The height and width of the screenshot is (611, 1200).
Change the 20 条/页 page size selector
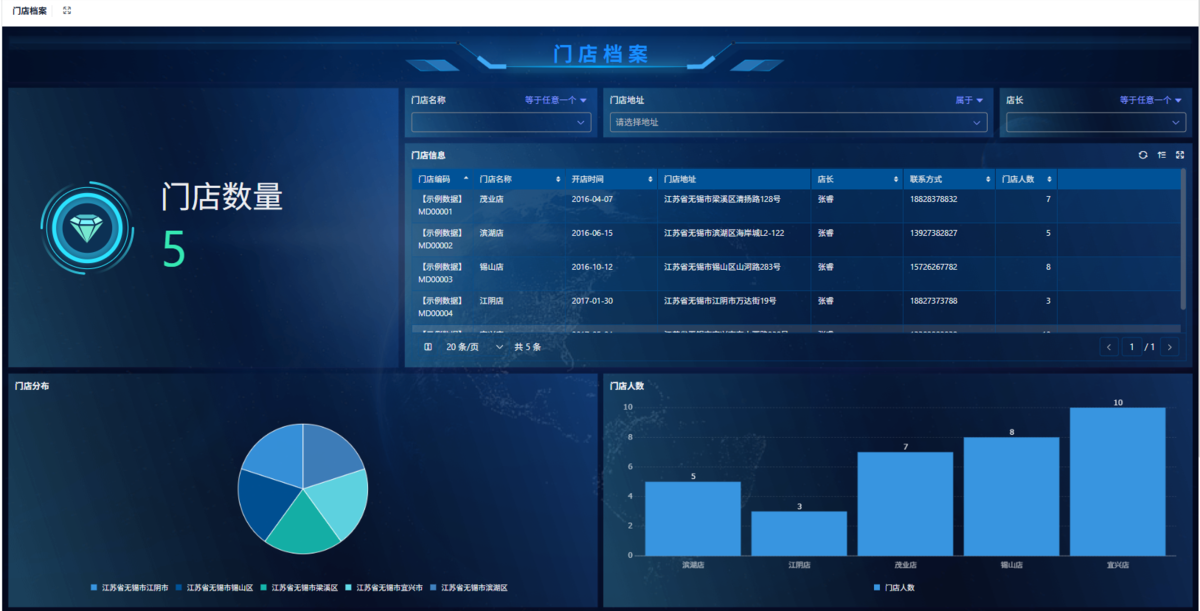(475, 347)
